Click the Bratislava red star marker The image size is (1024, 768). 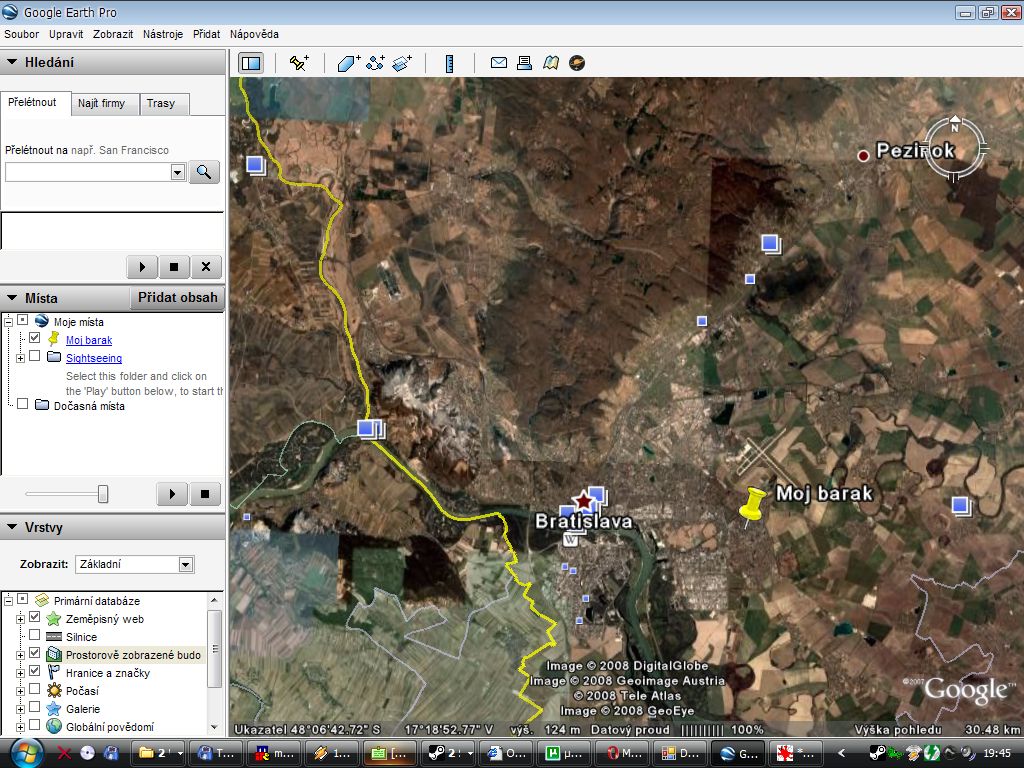tap(583, 502)
